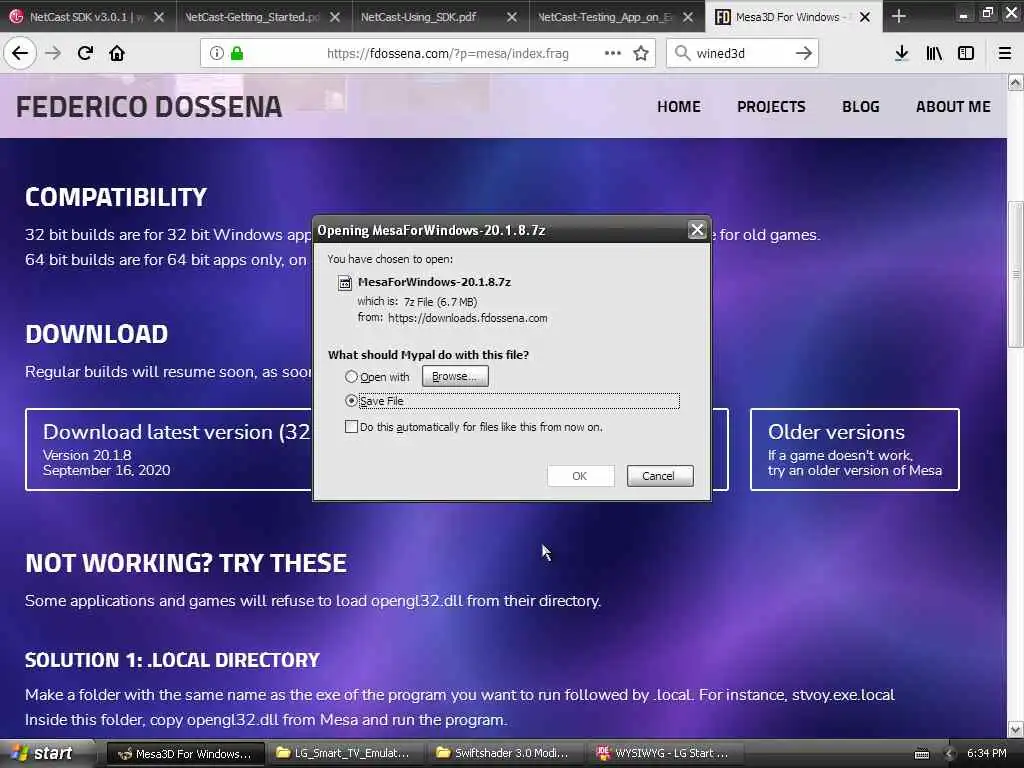Expand hidden system tray icons arrow
1024x768 pixels.
(949, 754)
